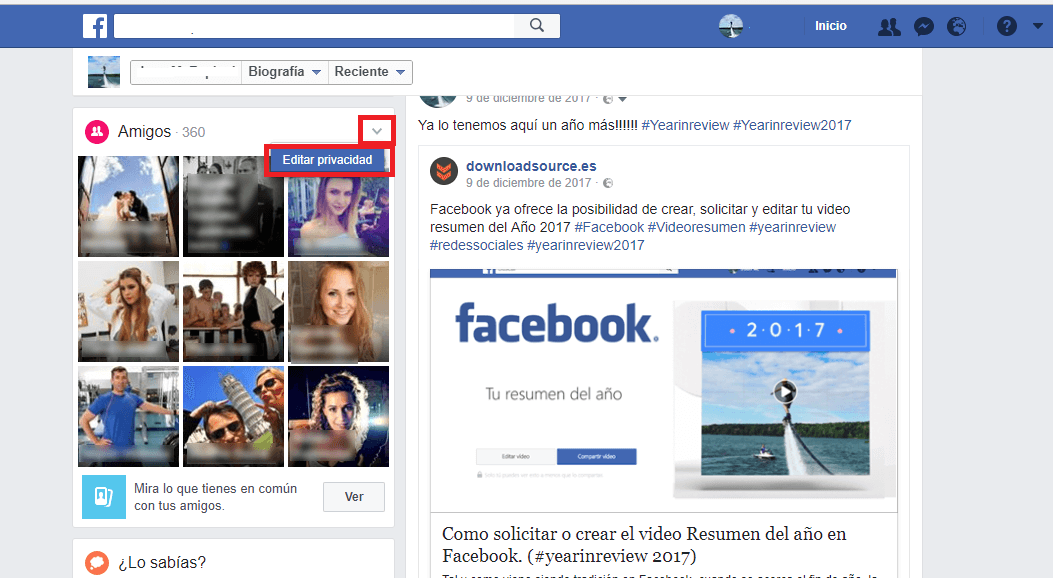Select Editar privacidad option
The height and width of the screenshot is (578, 1053).
(x=327, y=160)
